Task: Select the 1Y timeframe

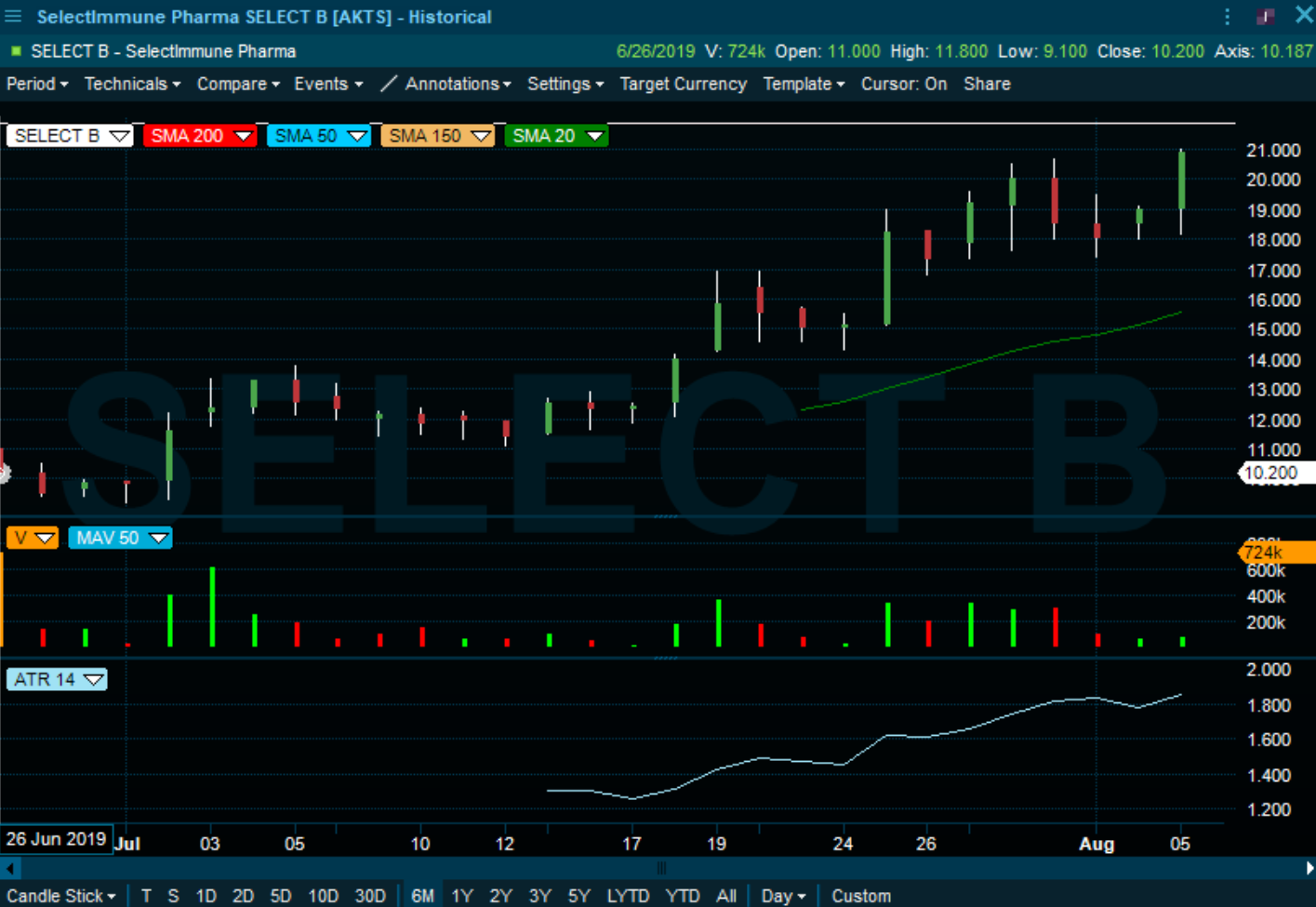Action: [x=462, y=896]
